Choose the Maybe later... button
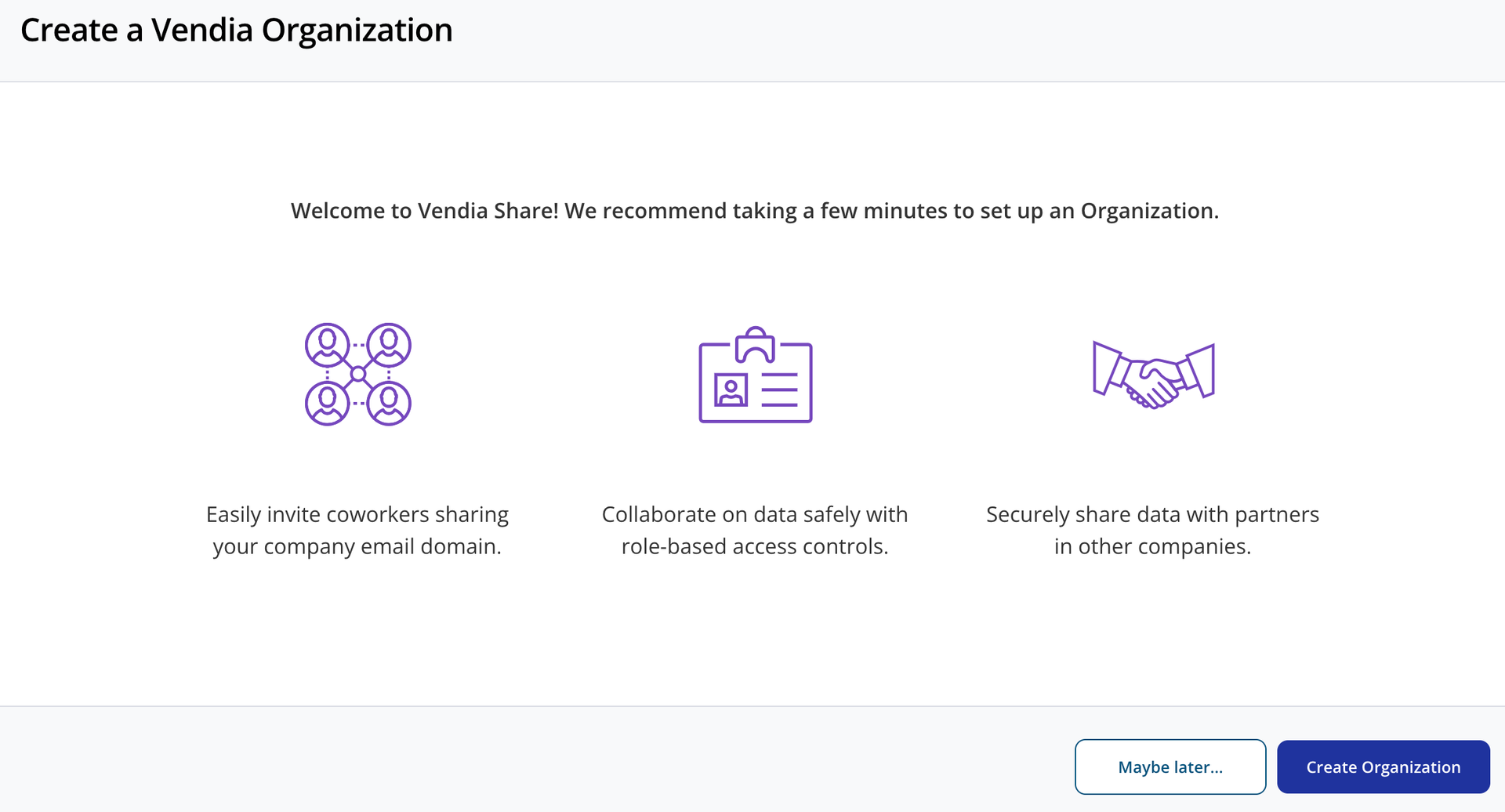 point(1170,767)
